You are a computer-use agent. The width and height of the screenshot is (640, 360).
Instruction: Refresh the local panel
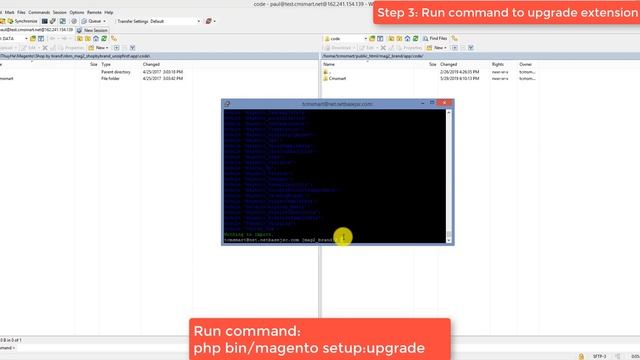(104, 38)
